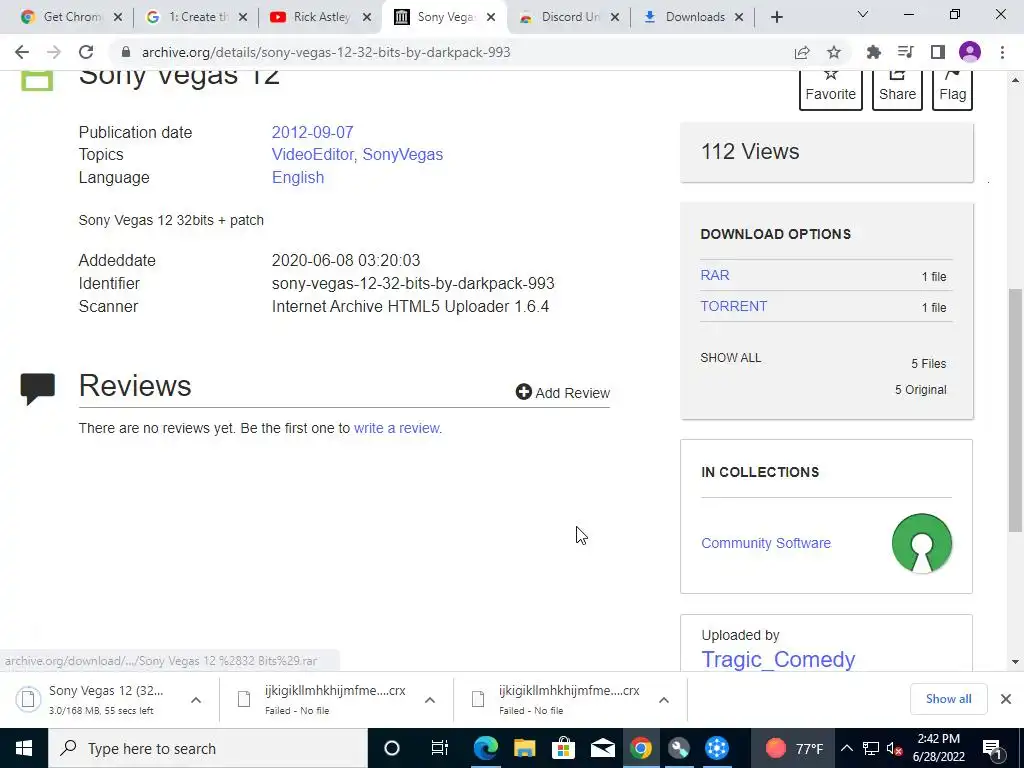This screenshot has width=1024, height=768.
Task: Close the downloads shelf
Action: click(x=1006, y=699)
